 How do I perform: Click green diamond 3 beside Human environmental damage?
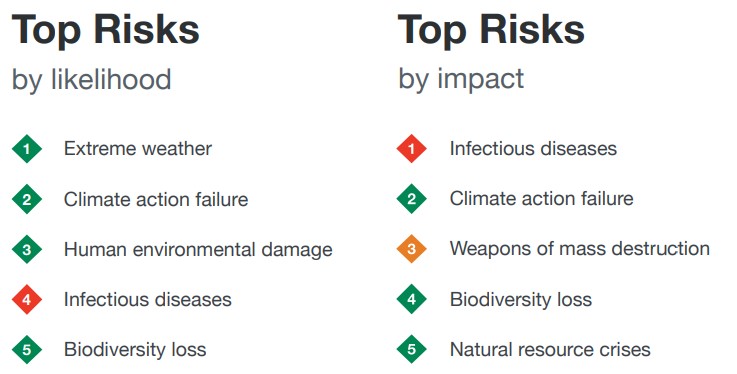[27, 249]
